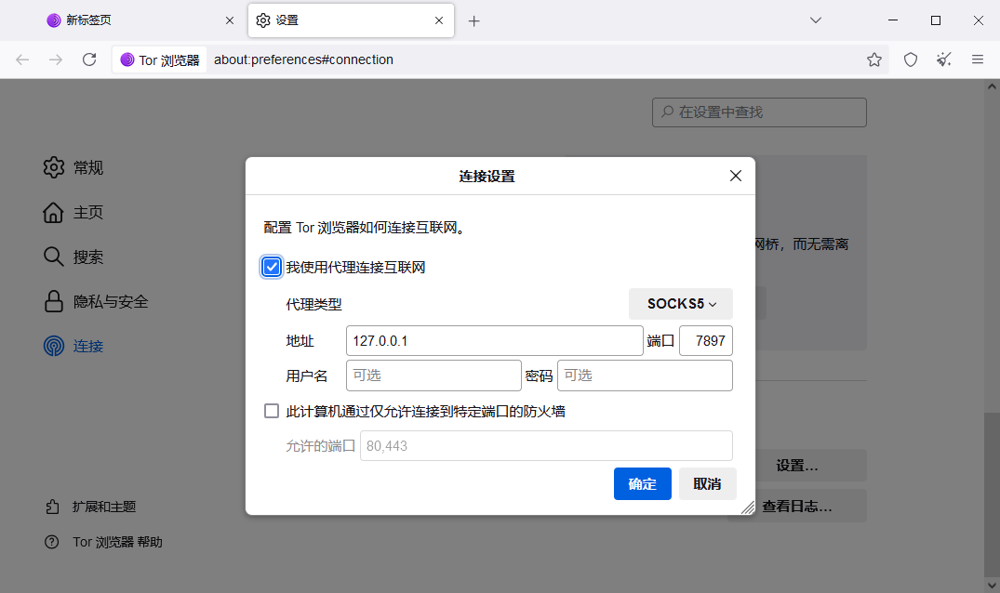Open a new tab with plus icon
Image resolution: width=1000 pixels, height=593 pixels.
474,21
